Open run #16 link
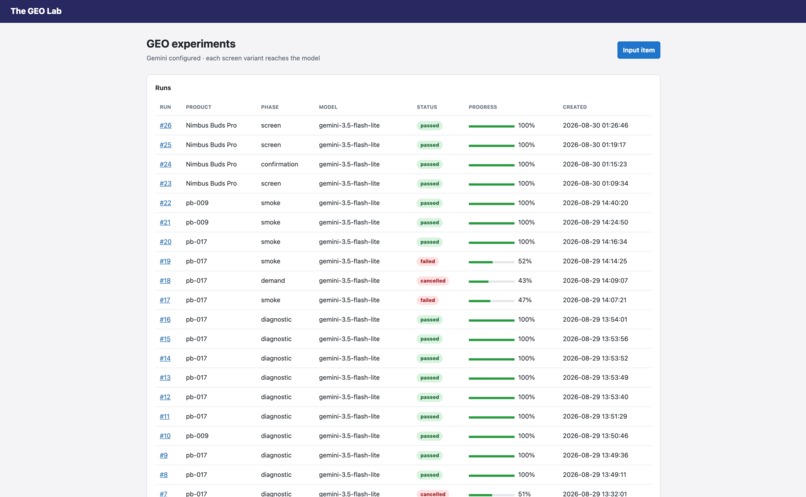Viewport: 806px width, 497px height. point(164,320)
